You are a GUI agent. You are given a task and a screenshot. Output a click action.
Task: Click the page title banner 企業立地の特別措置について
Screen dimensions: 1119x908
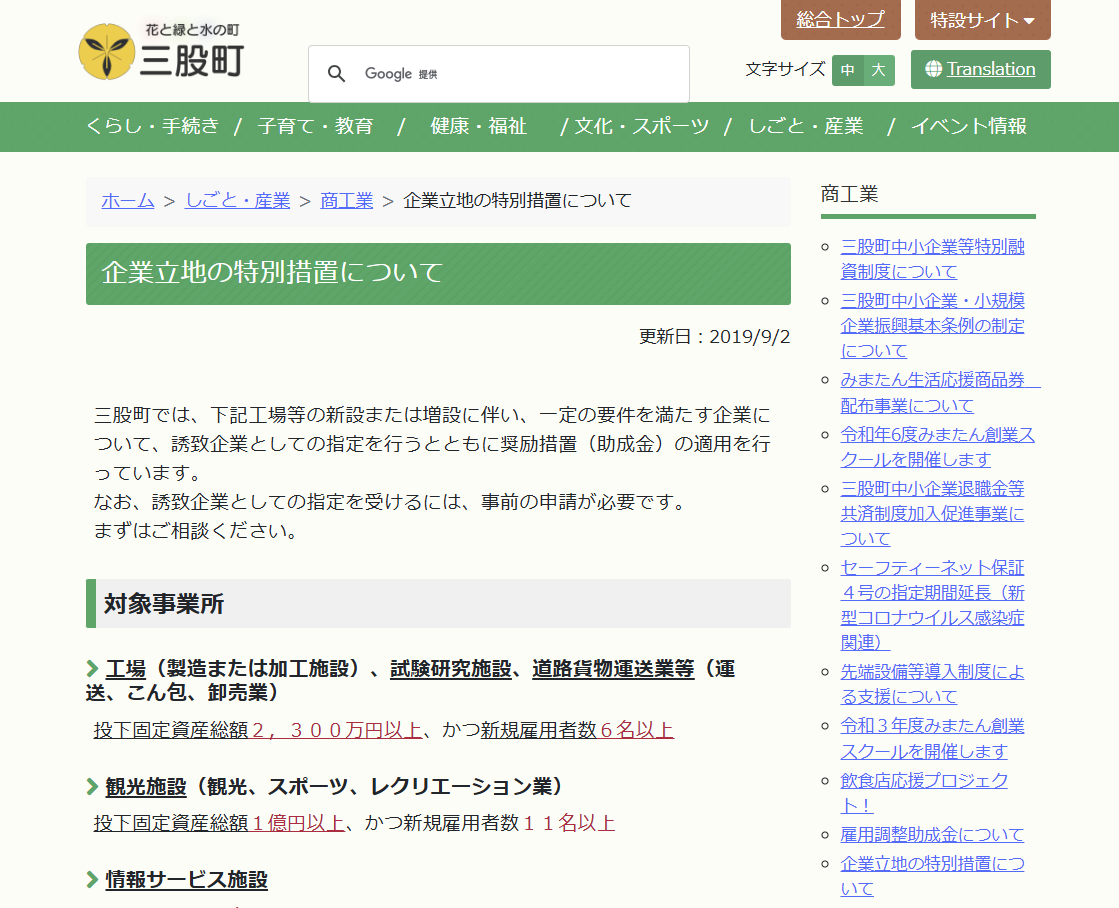(438, 274)
